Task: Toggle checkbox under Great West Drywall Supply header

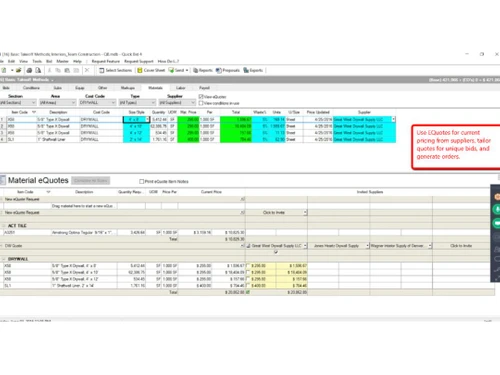Action: coord(276,252)
